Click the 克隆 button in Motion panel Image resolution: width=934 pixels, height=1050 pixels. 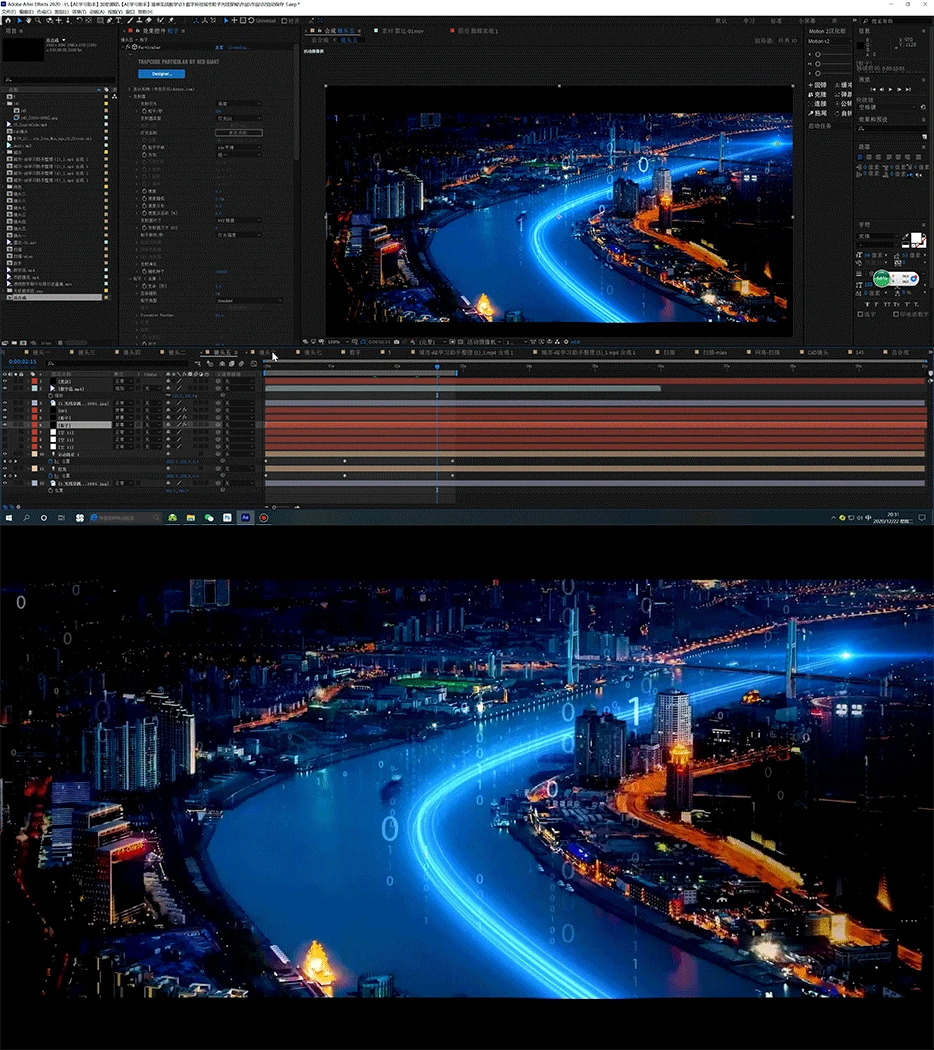point(818,94)
